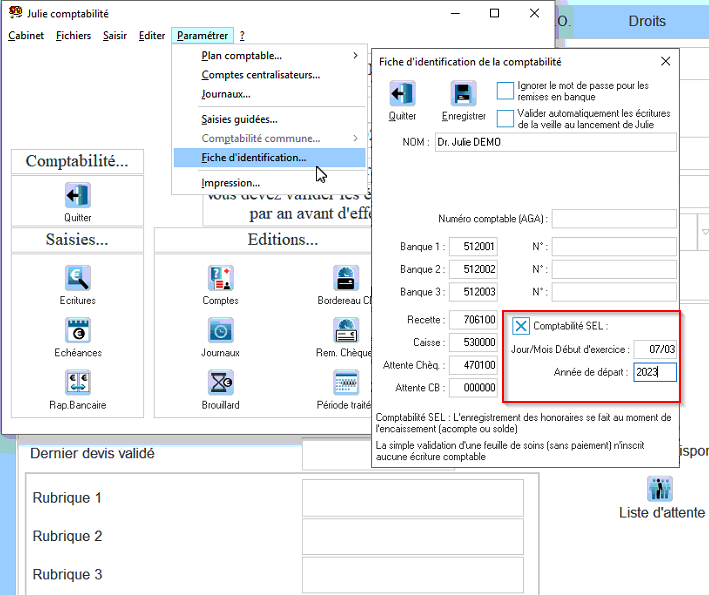
Task: Open the Rap.Bancaire icon
Action: [x=78, y=382]
